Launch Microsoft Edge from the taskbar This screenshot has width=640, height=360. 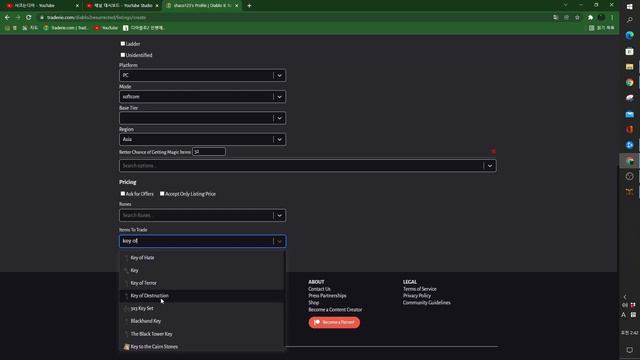coord(629,36)
